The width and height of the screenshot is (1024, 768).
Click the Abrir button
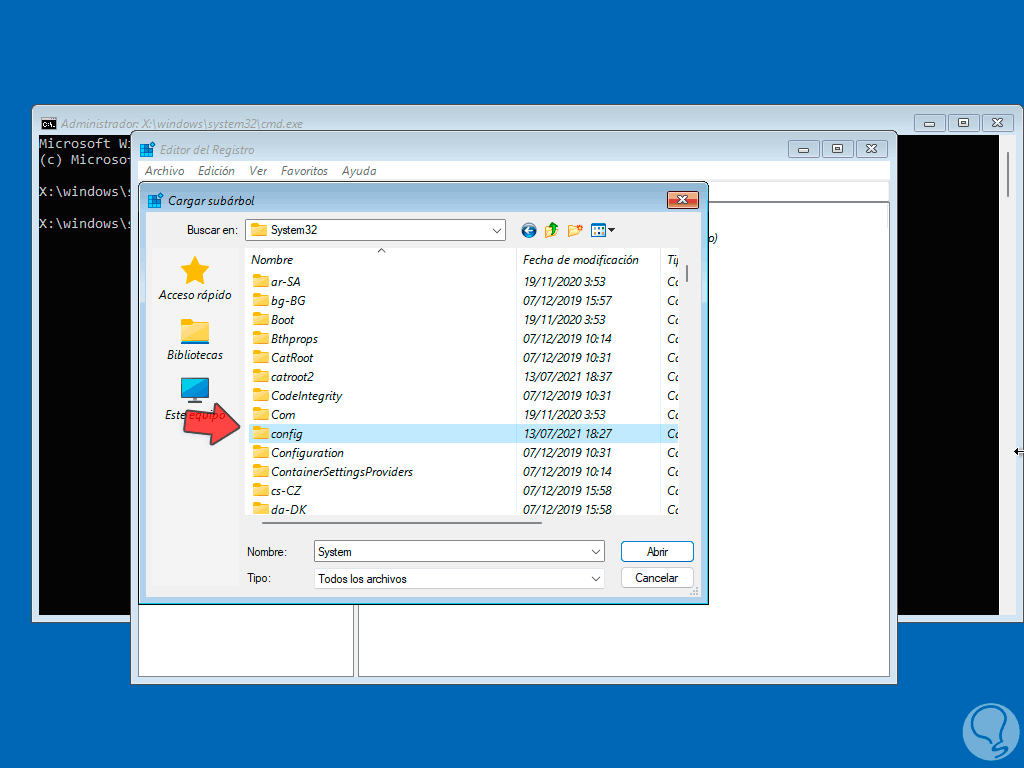tap(657, 552)
